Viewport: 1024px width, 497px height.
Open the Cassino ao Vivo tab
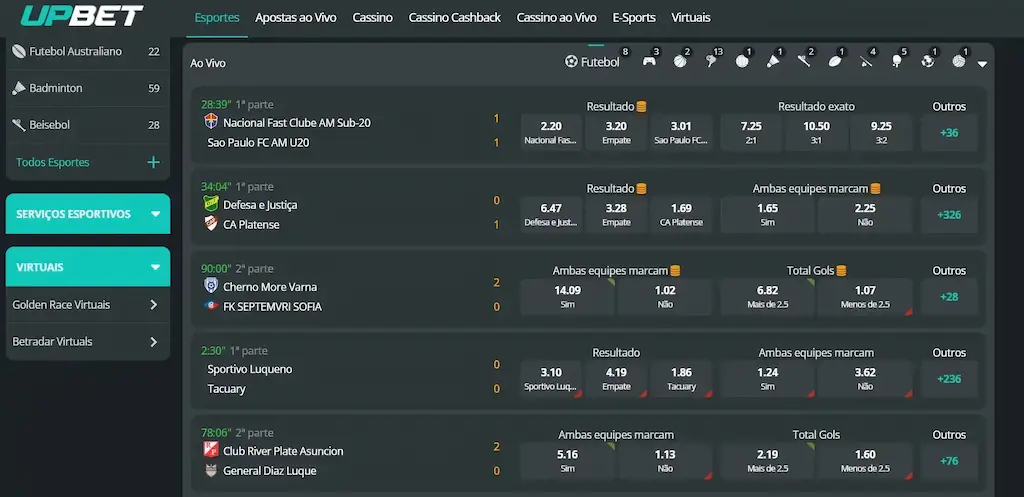pyautogui.click(x=556, y=18)
